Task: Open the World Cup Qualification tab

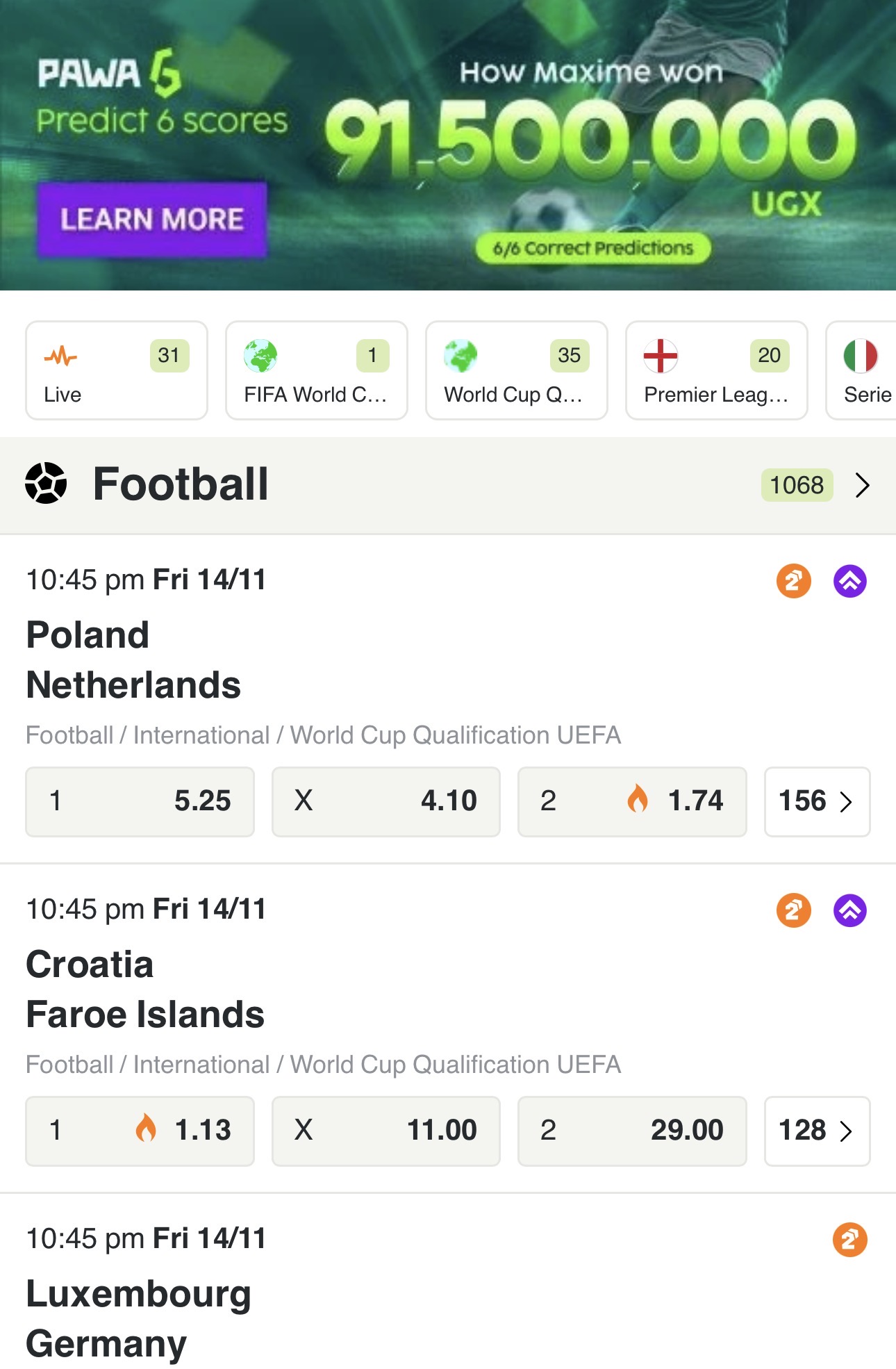Action: pyautogui.click(x=516, y=370)
